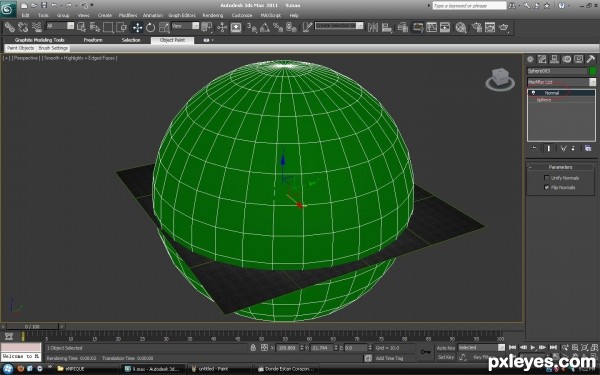Click the Mirror tool icon
This screenshot has height=375, width=600.
click(x=373, y=27)
